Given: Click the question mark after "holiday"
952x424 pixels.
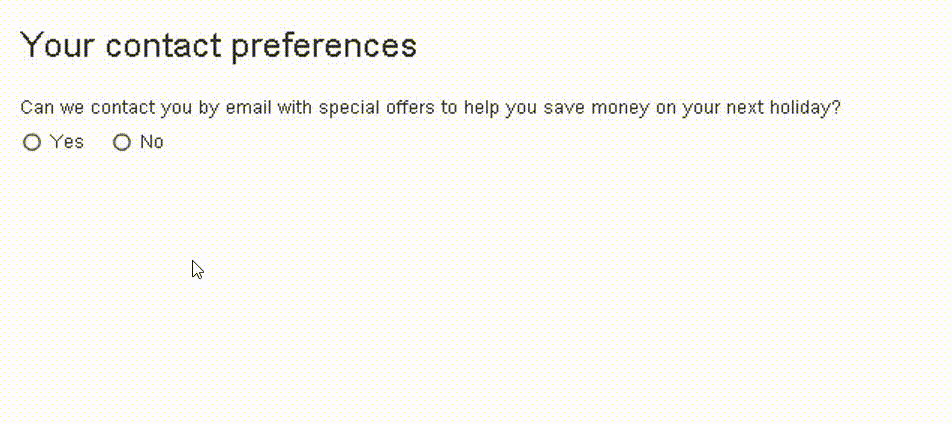Looking at the screenshot, I should (836, 108).
